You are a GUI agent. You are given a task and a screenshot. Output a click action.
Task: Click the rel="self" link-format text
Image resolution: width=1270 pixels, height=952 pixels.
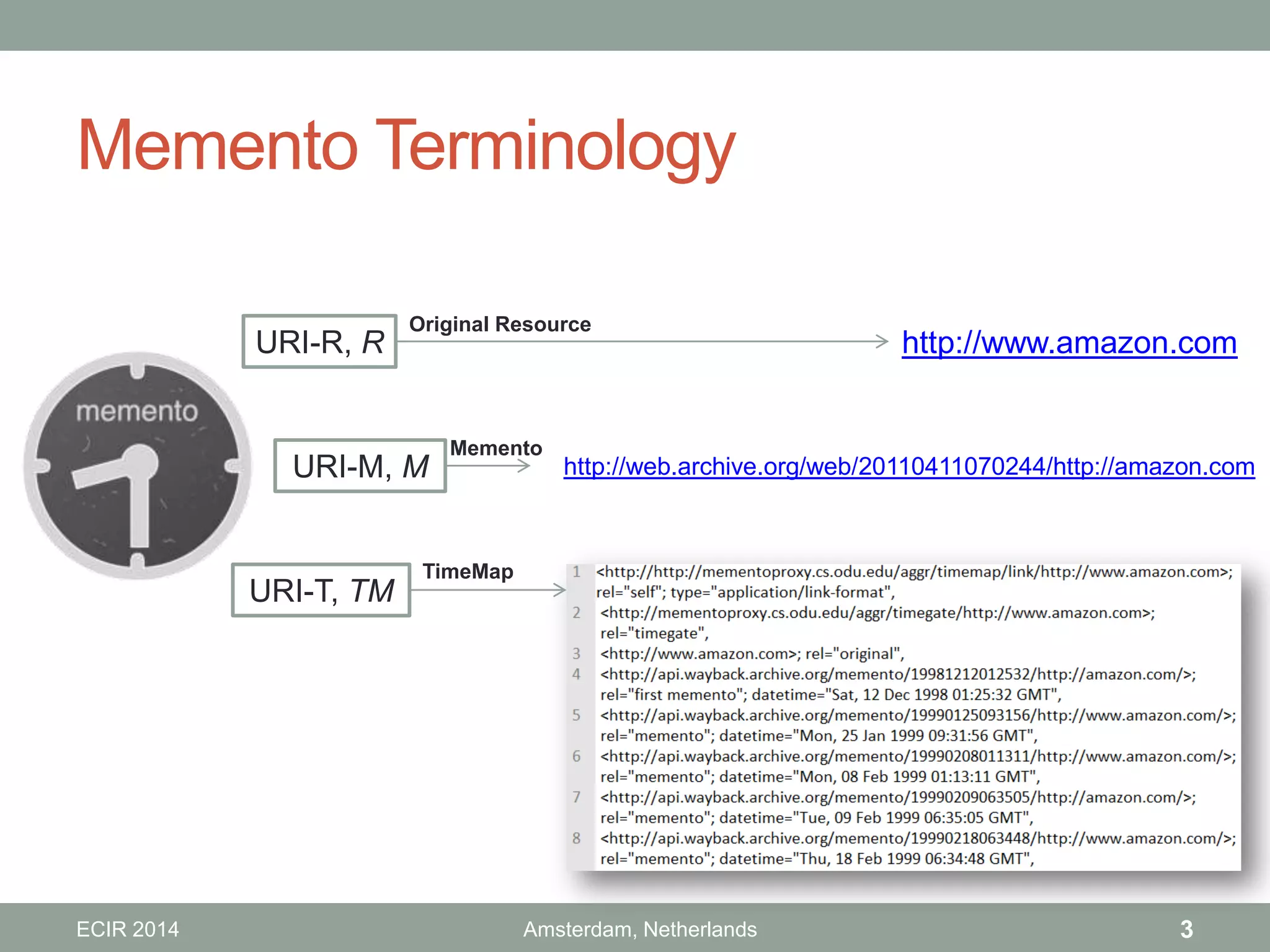pos(745,592)
